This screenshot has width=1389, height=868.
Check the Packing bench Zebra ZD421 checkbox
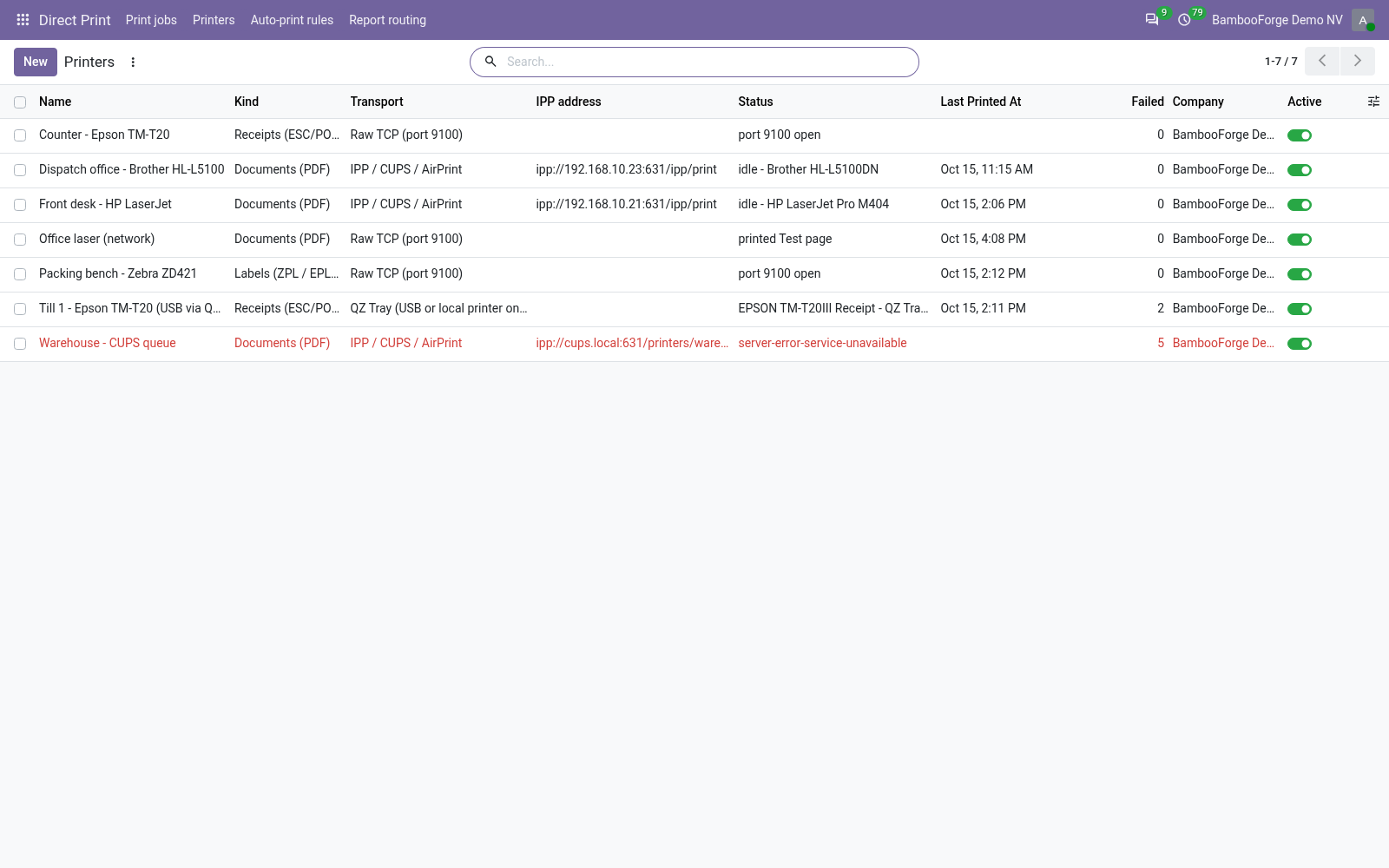tap(20, 274)
